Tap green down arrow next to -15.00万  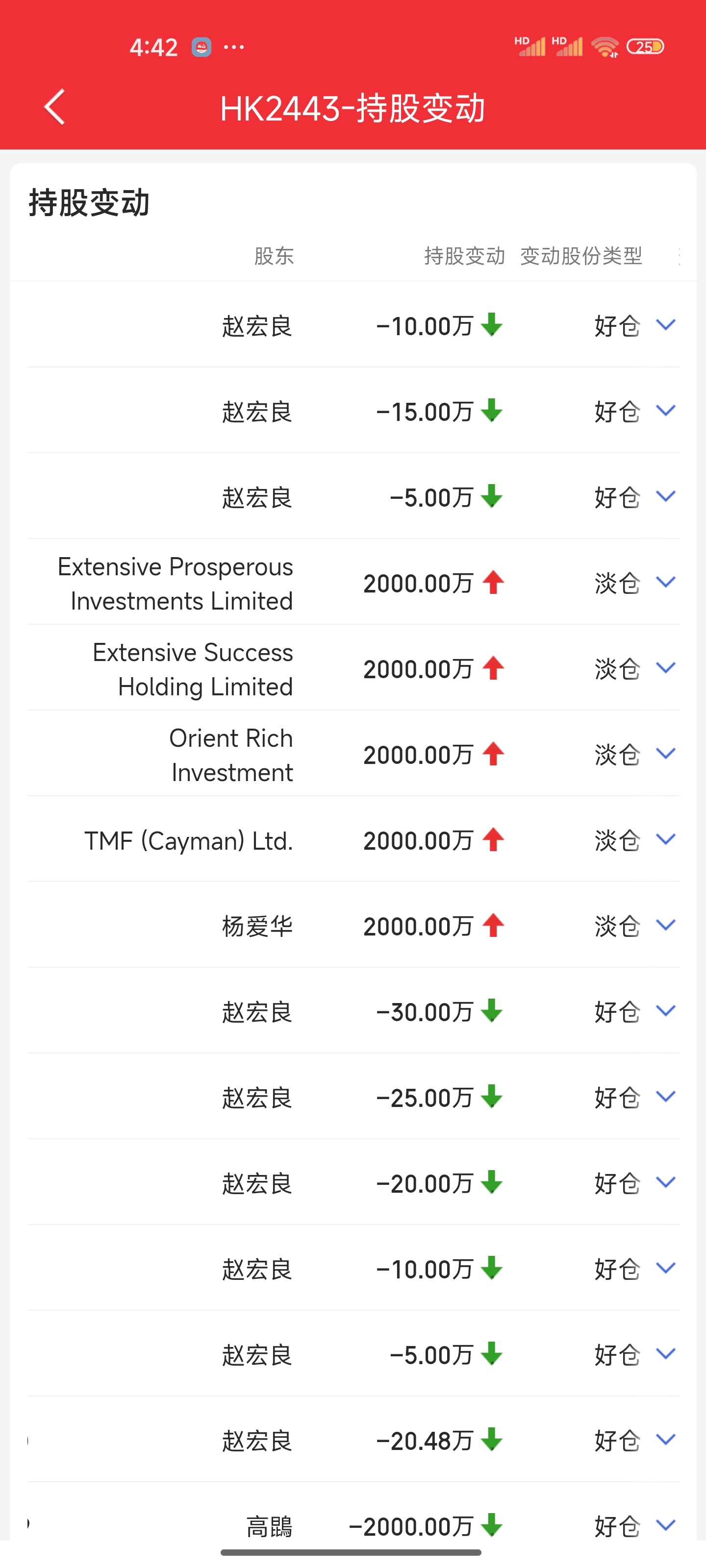(x=491, y=411)
